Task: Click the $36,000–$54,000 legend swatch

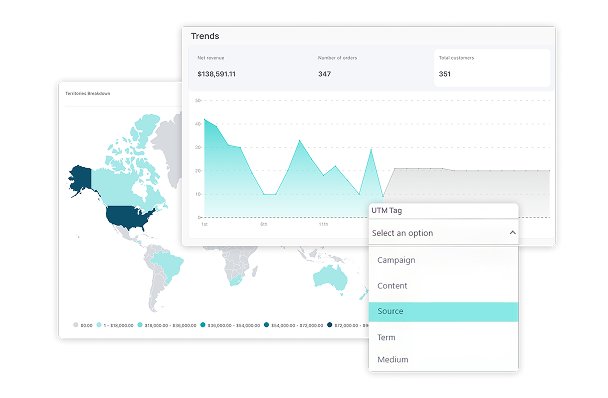Action: coord(203,325)
